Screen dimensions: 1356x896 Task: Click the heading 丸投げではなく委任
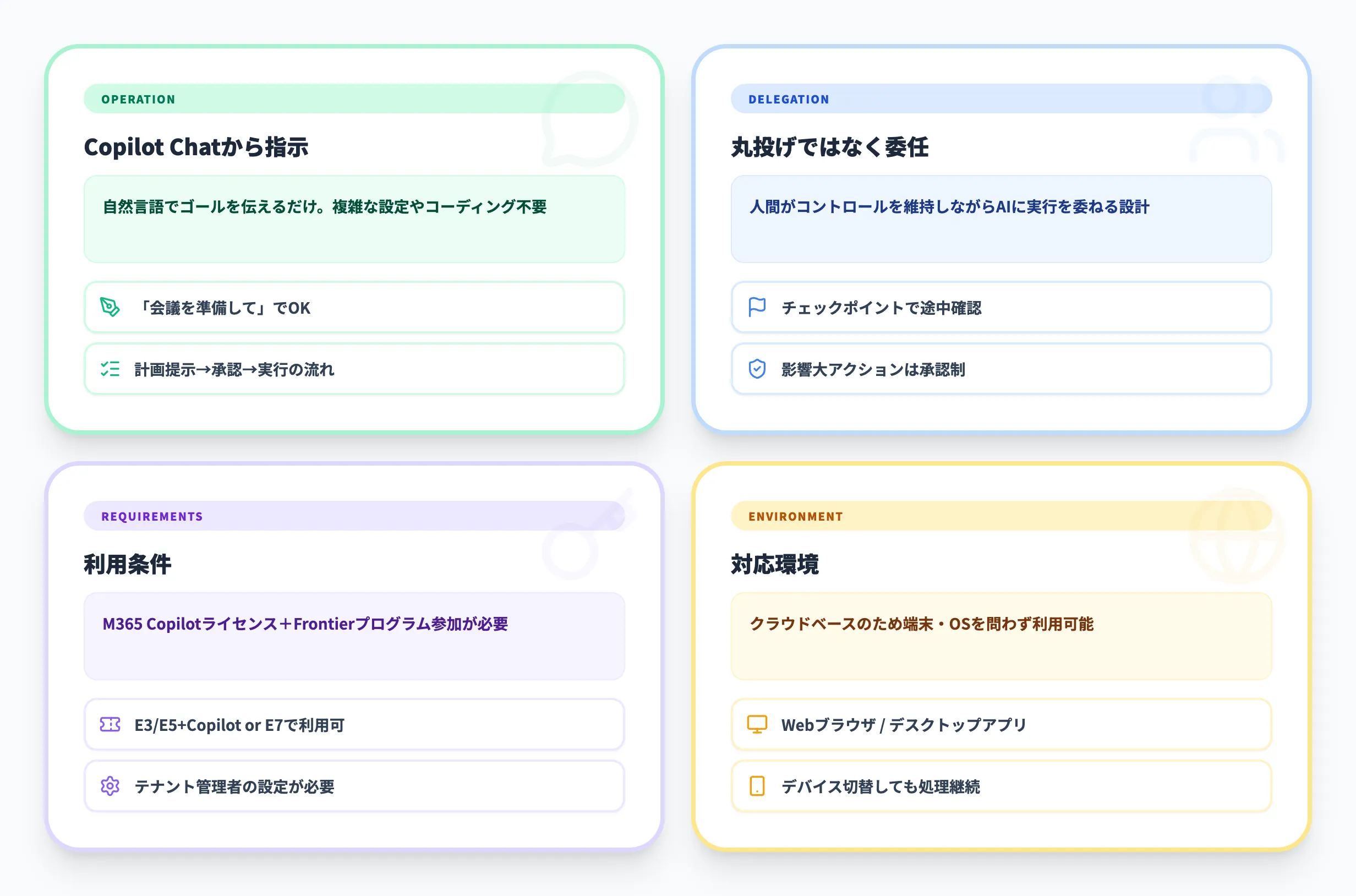829,147
